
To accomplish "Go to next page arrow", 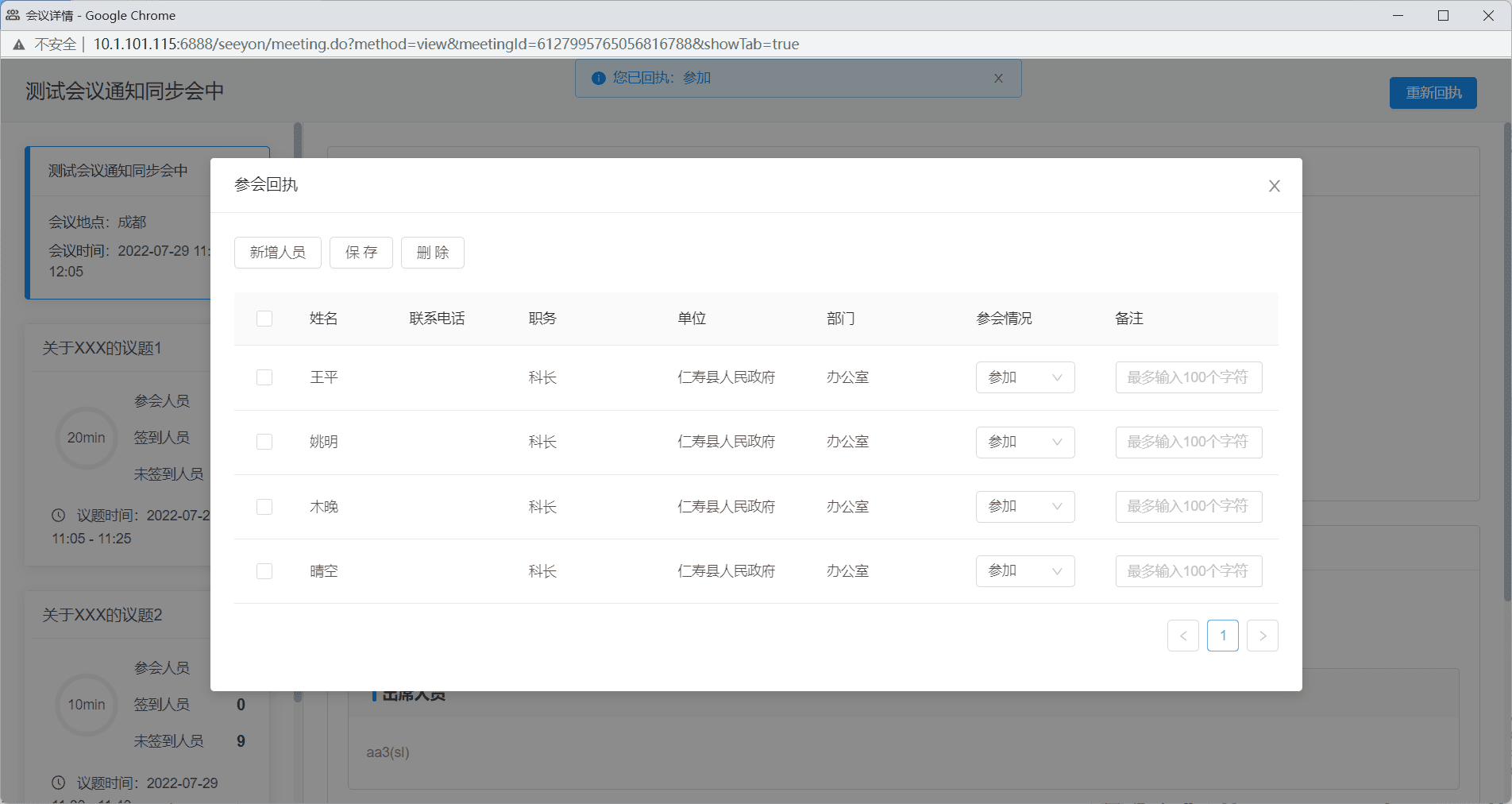I will click(1263, 636).
